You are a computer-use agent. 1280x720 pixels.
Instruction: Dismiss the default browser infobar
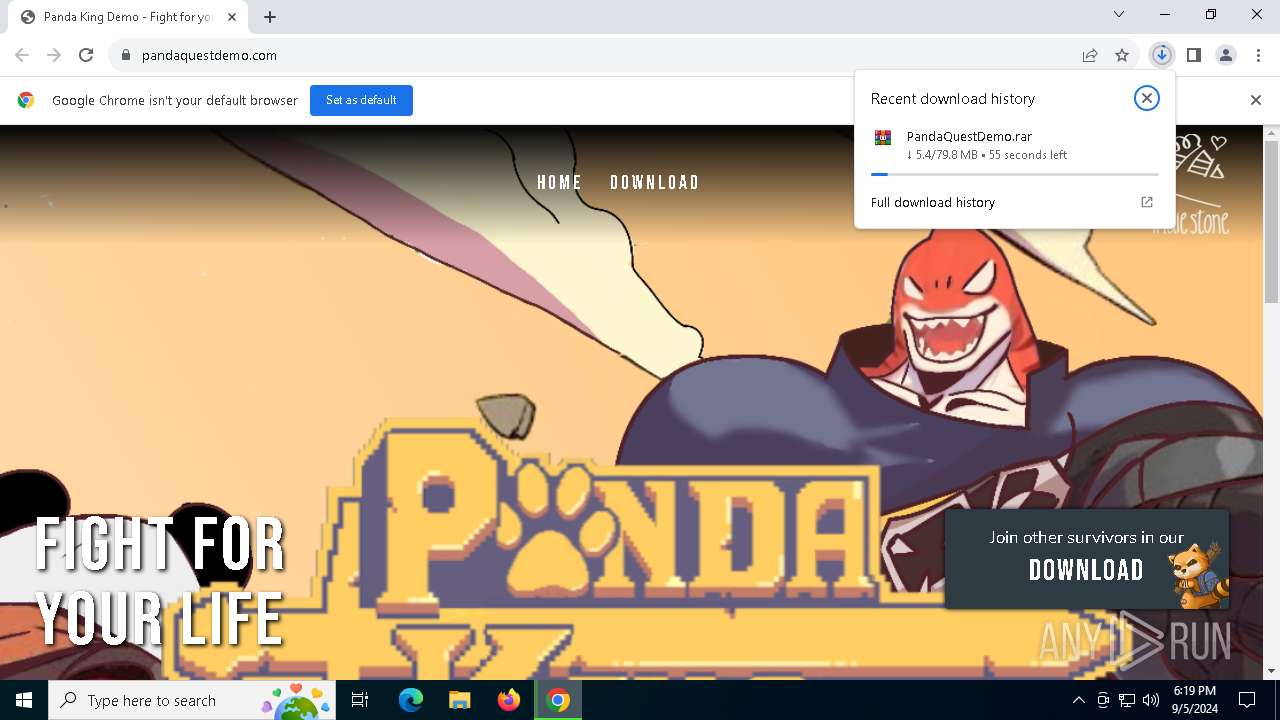tap(1256, 100)
